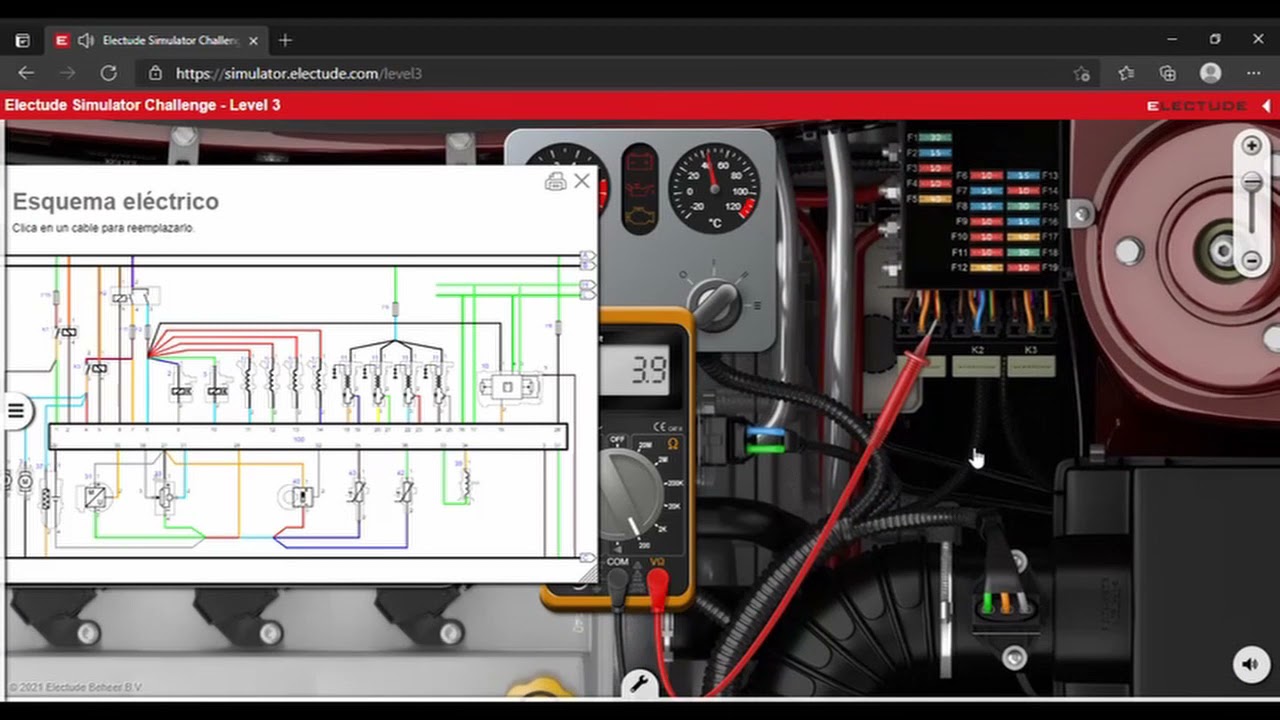
Task: Open the browser settings and more menu
Action: [1253, 73]
